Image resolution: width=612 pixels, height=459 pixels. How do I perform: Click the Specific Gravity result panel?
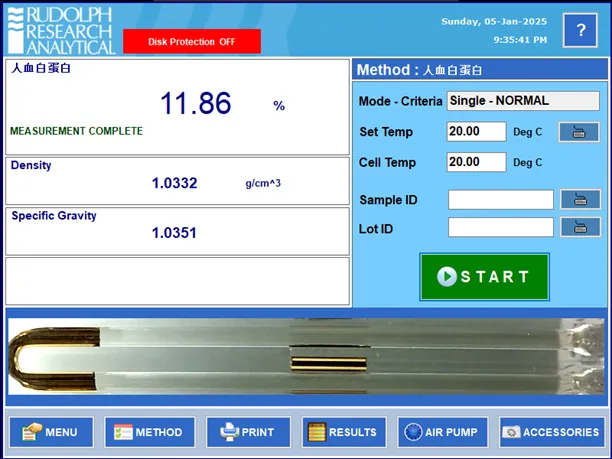tap(177, 230)
